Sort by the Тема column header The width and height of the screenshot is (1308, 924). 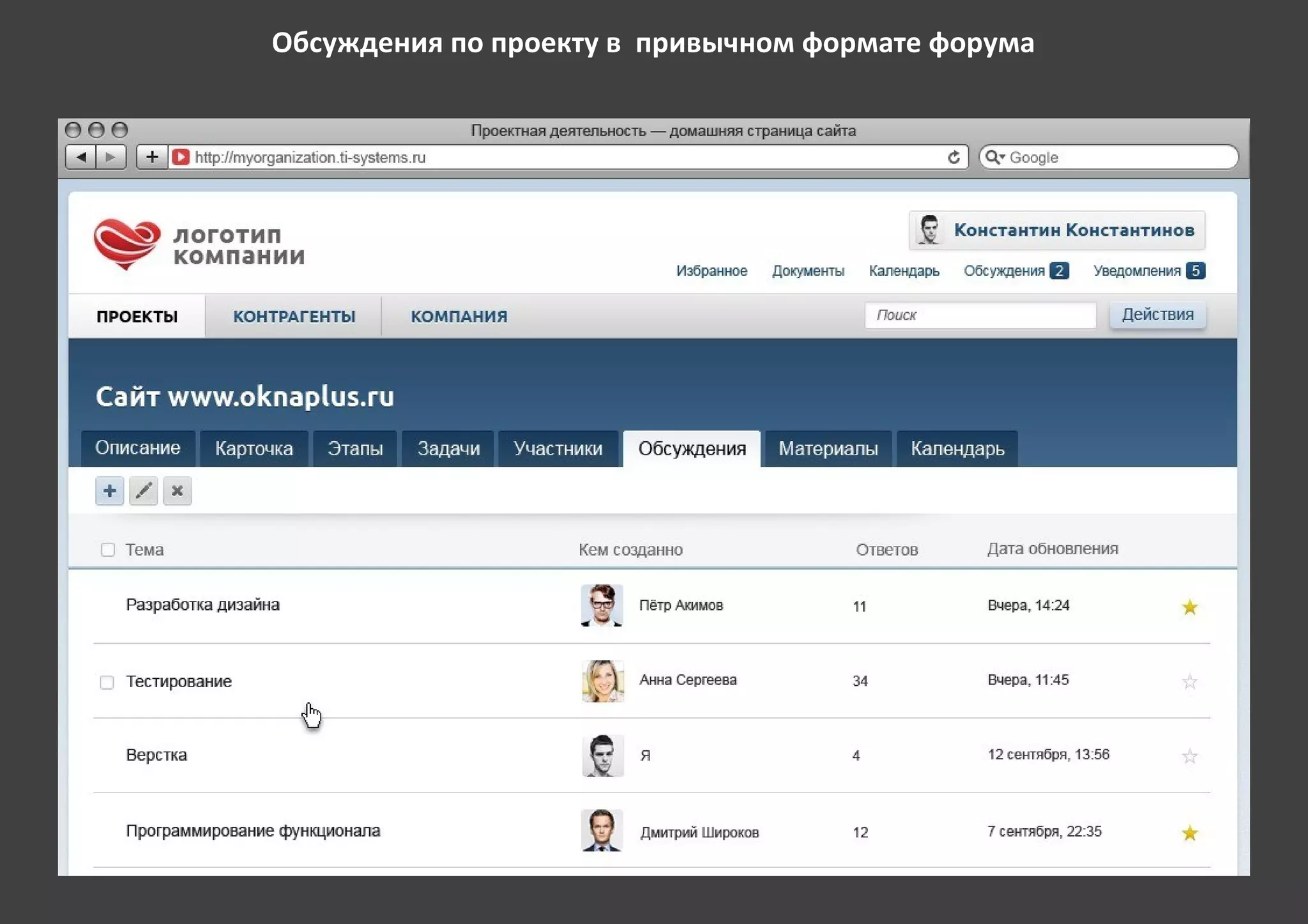(x=144, y=550)
